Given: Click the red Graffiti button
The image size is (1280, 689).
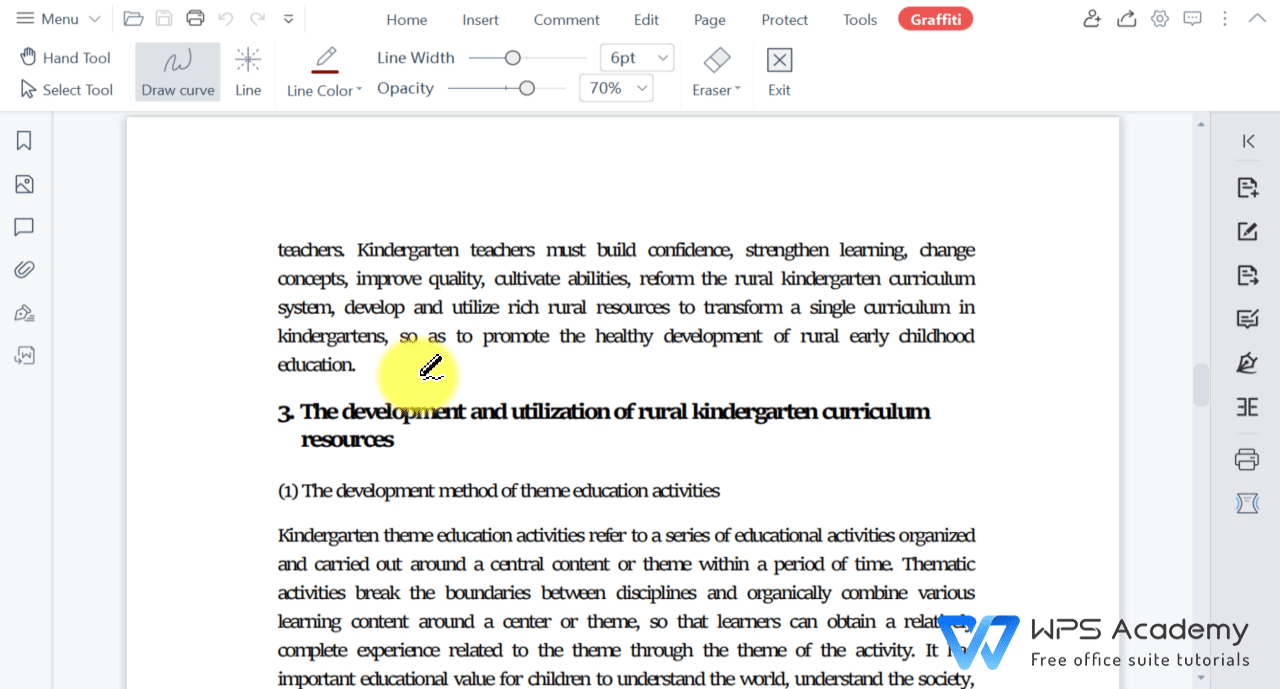Looking at the screenshot, I should pos(935,18).
